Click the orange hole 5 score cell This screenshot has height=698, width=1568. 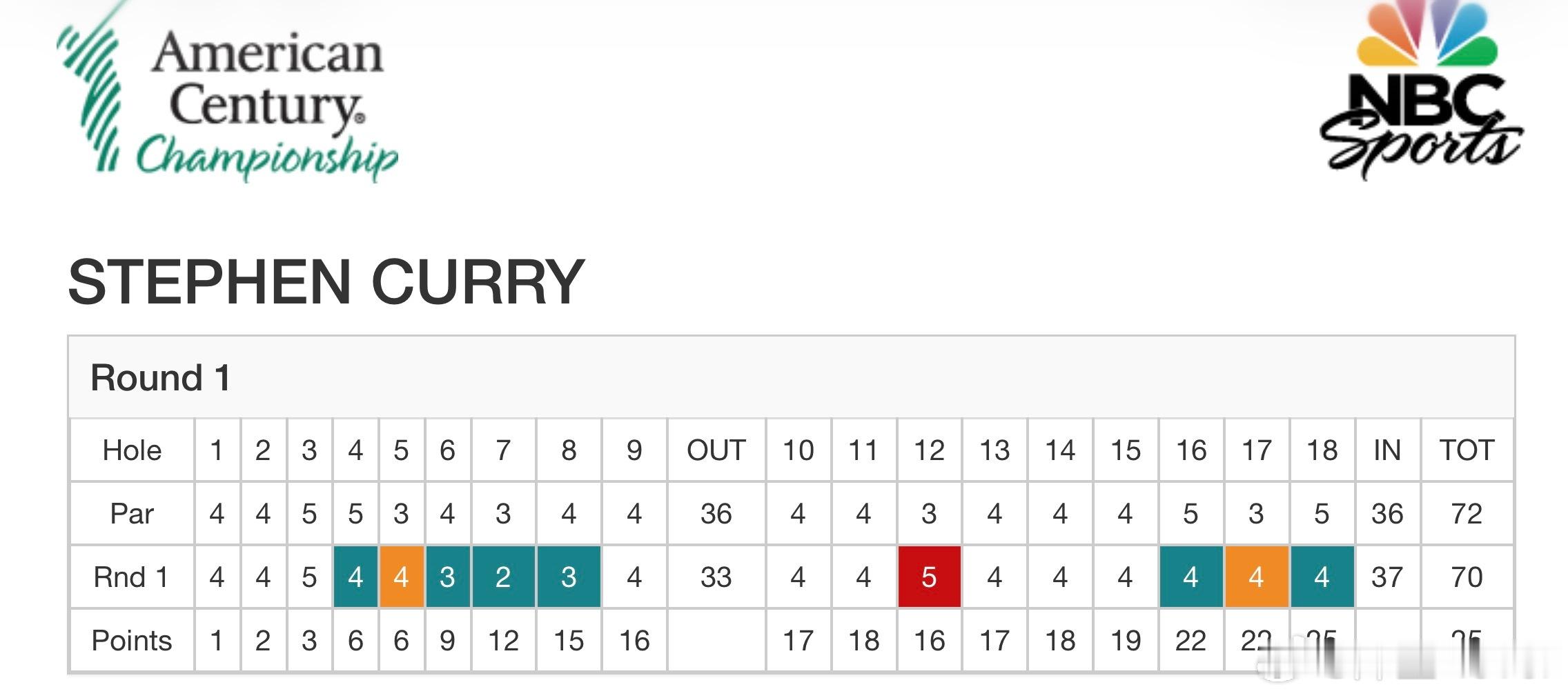pos(401,577)
